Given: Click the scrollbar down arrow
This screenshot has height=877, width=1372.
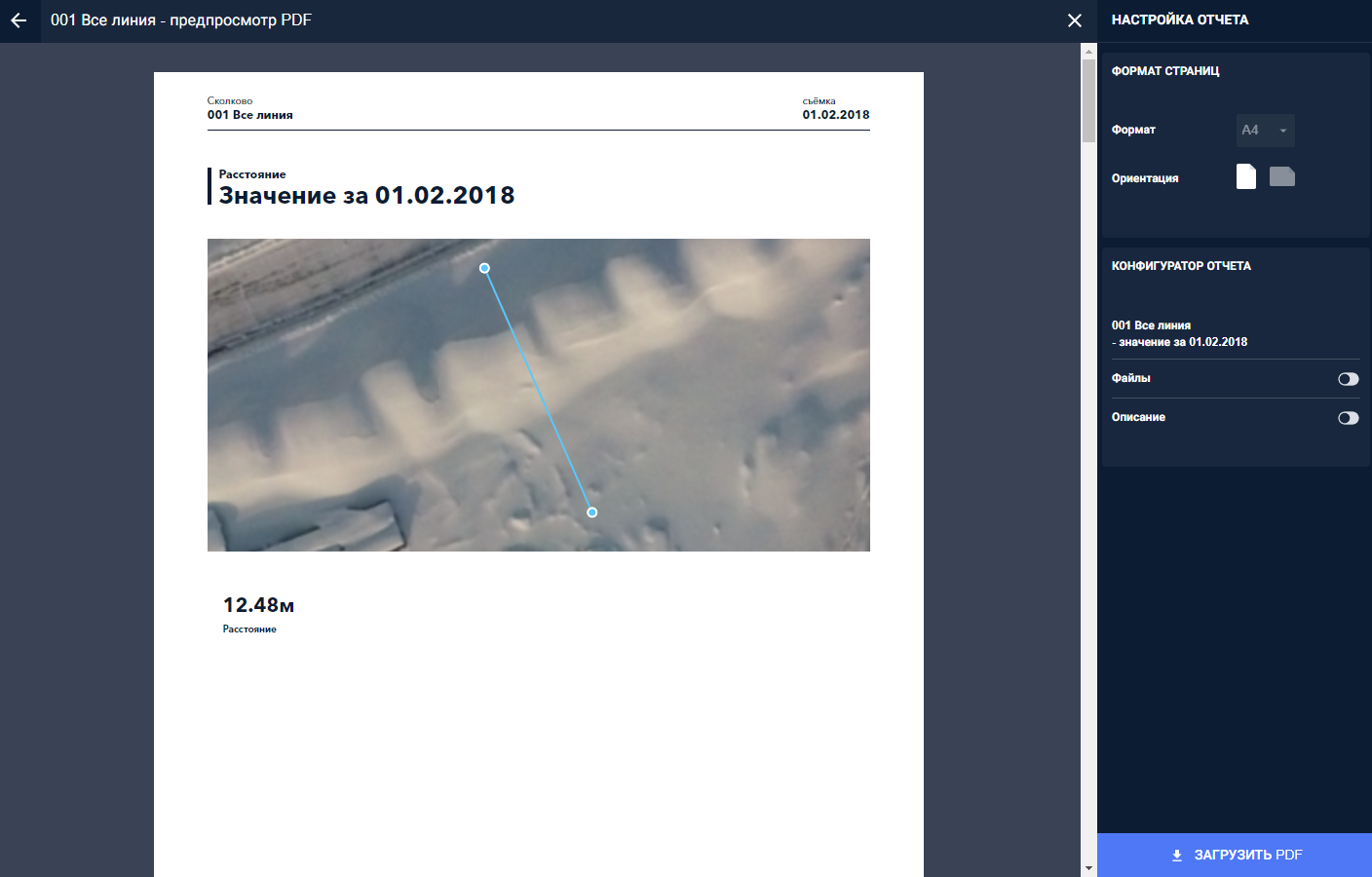Looking at the screenshot, I should (1088, 868).
